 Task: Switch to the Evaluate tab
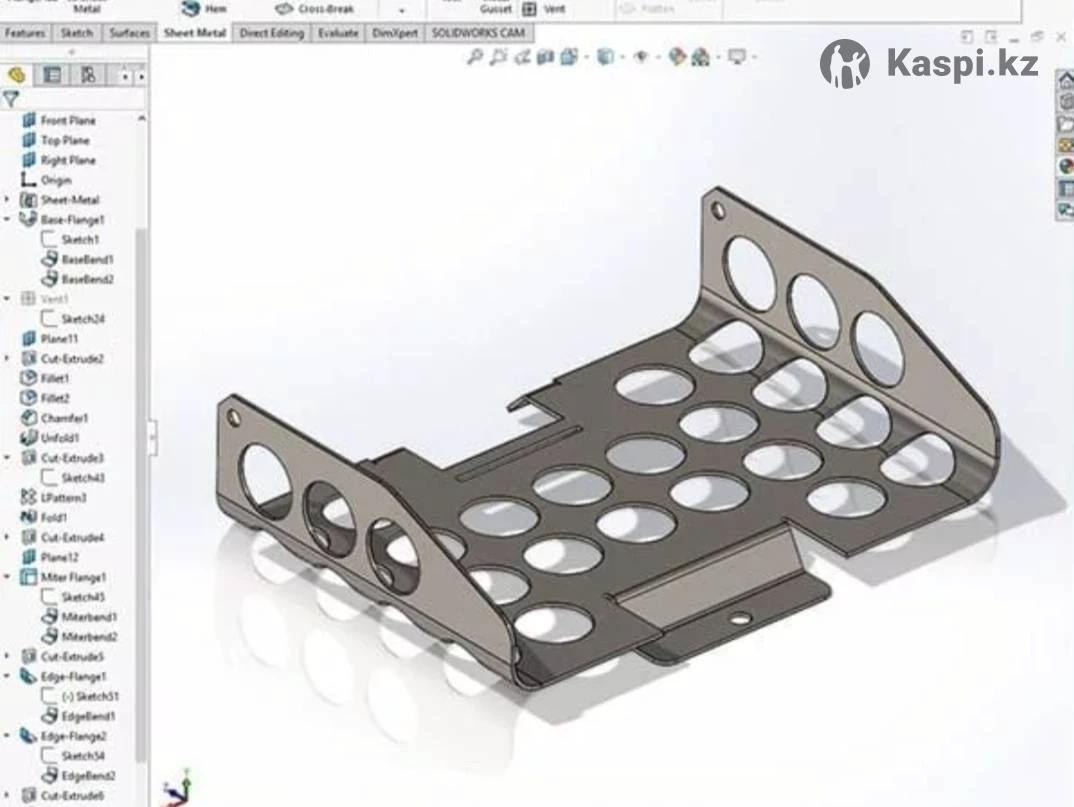click(338, 33)
